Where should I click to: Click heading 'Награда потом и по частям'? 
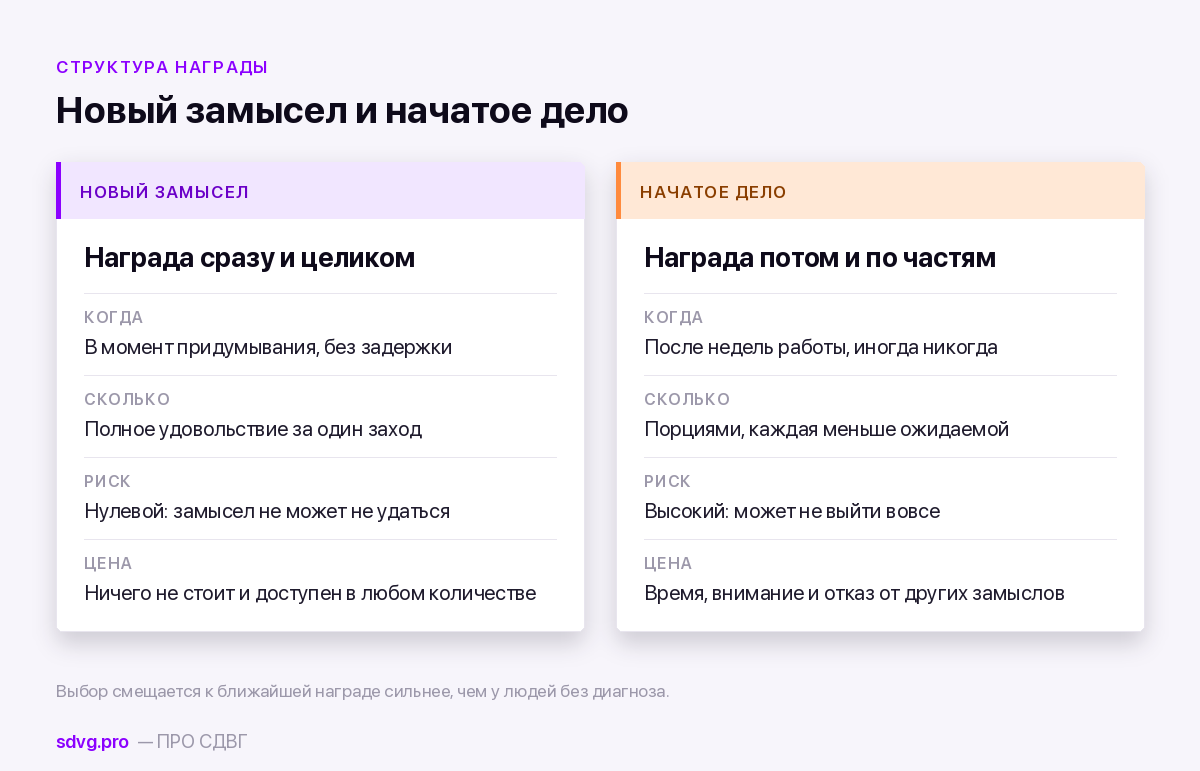pos(820,258)
